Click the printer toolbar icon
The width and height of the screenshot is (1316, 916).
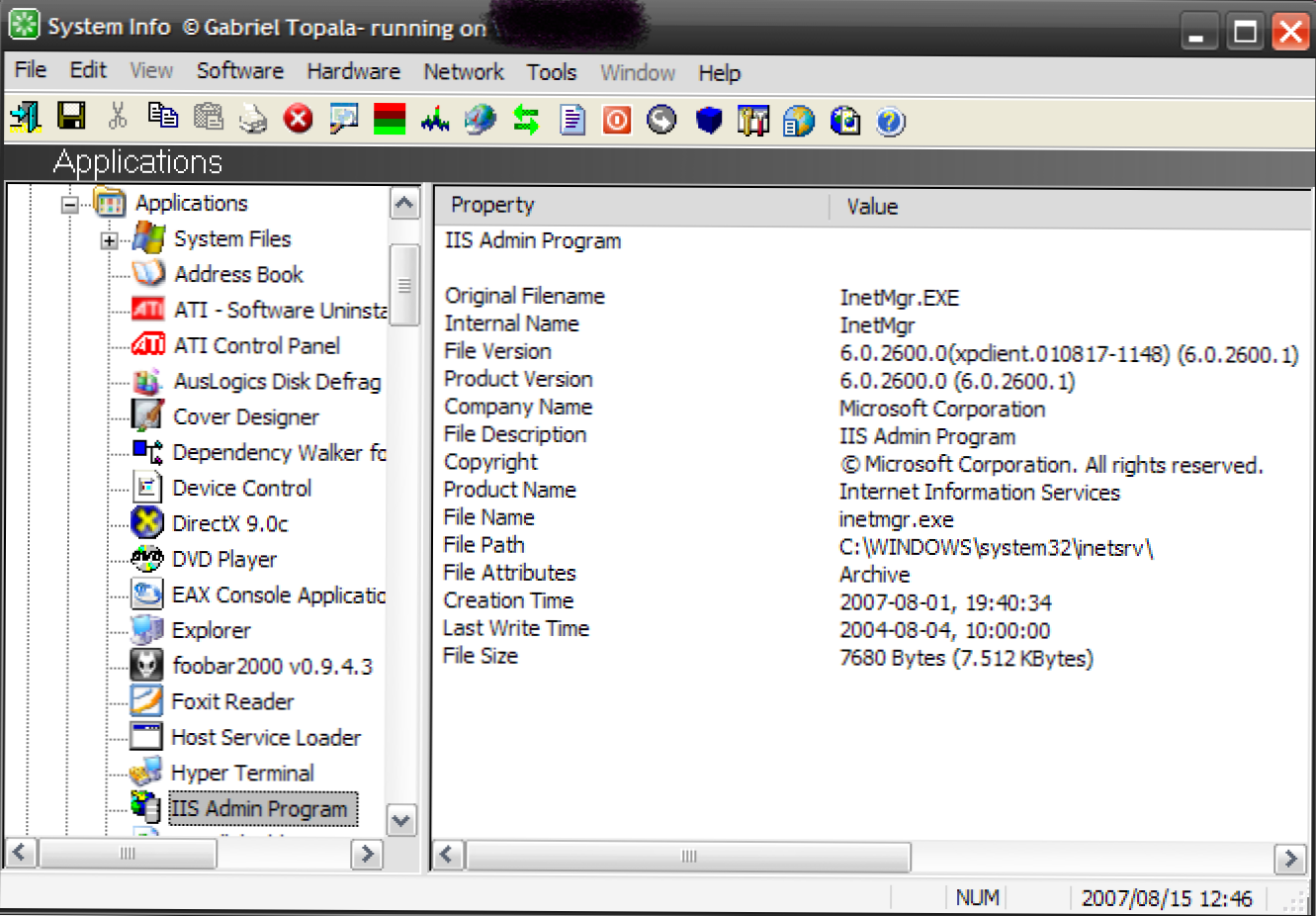[253, 120]
